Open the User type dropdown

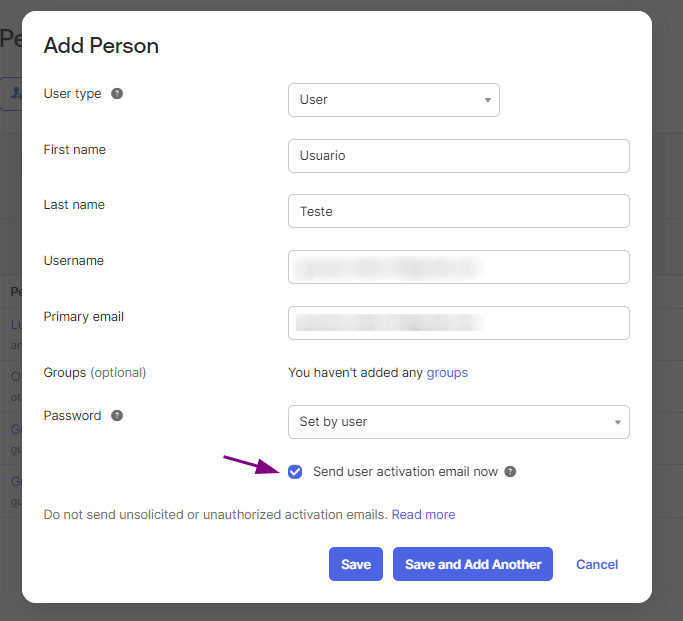point(393,100)
